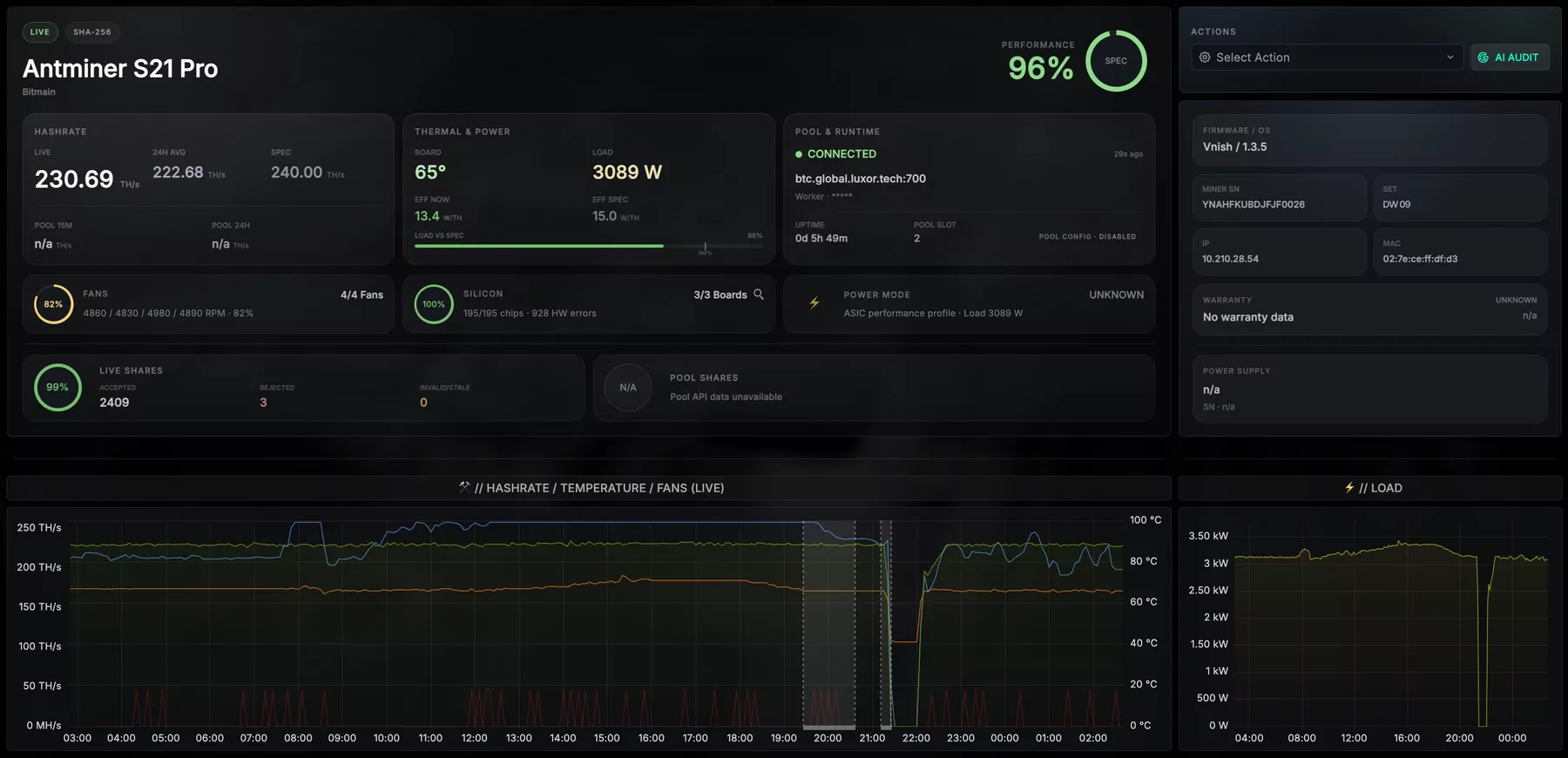Screen dimensions: 1568x758
Task: Click the 100% silicon gauge ring
Action: coord(434,304)
